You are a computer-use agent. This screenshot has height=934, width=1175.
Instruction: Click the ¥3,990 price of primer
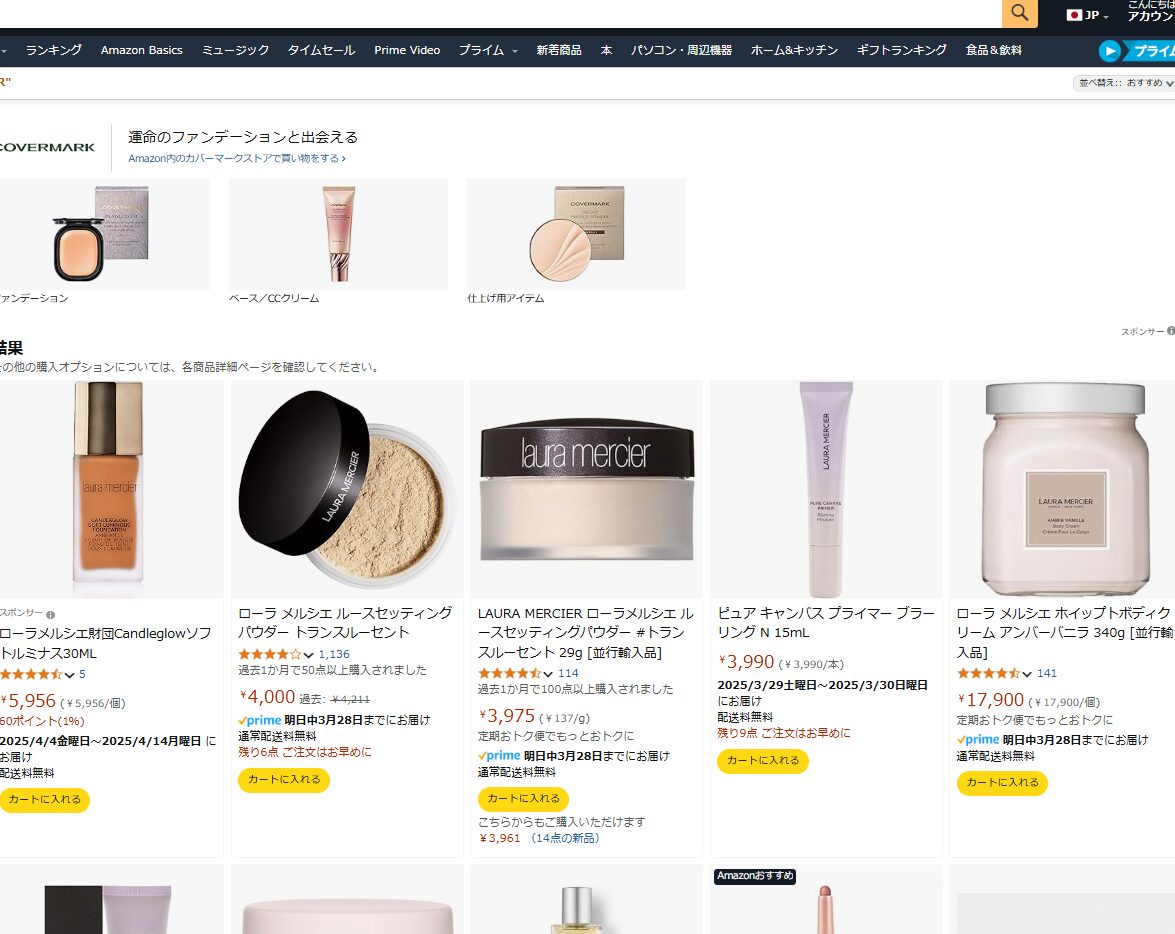[x=746, y=662]
